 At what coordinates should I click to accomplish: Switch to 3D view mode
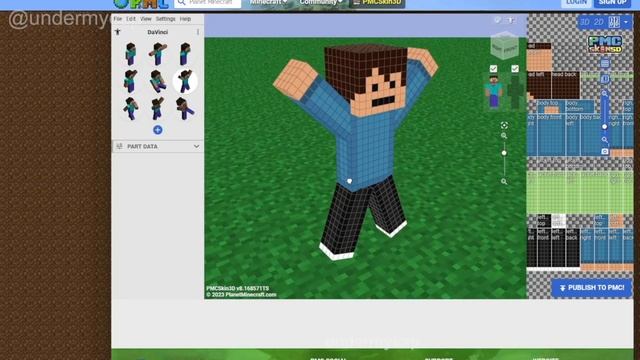pyautogui.click(x=584, y=22)
